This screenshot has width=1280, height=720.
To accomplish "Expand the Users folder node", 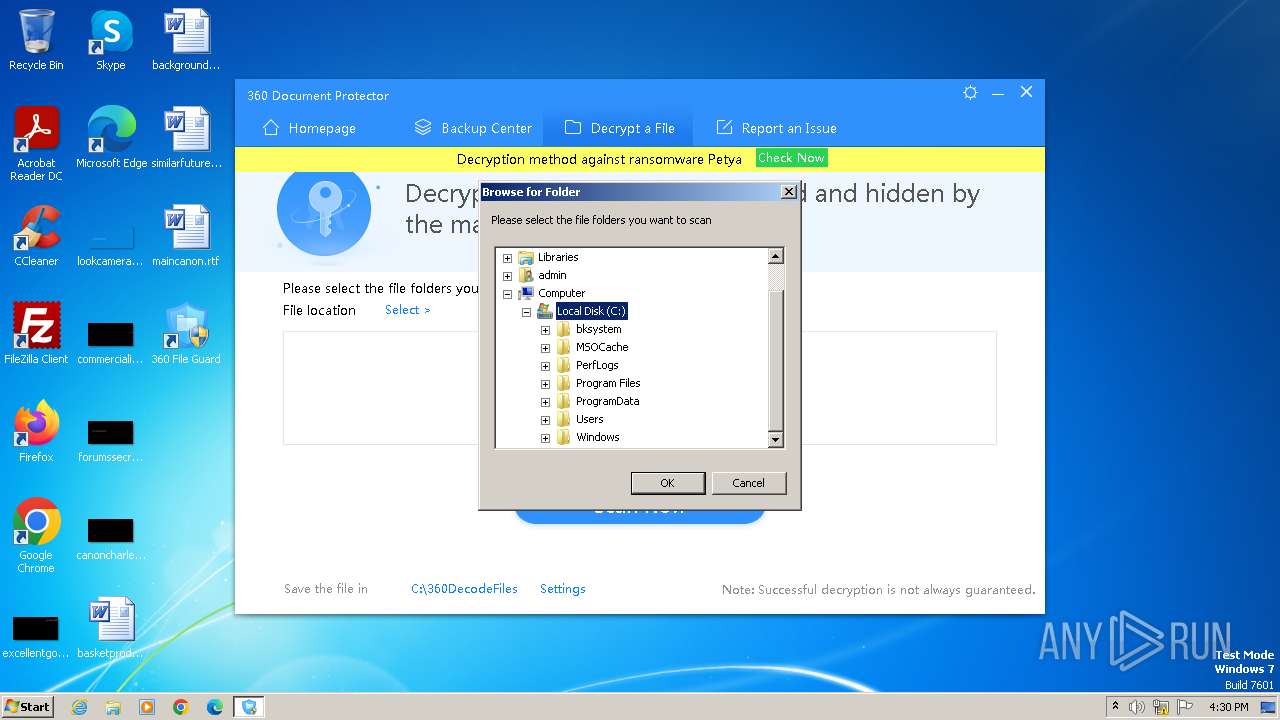I will coord(545,420).
